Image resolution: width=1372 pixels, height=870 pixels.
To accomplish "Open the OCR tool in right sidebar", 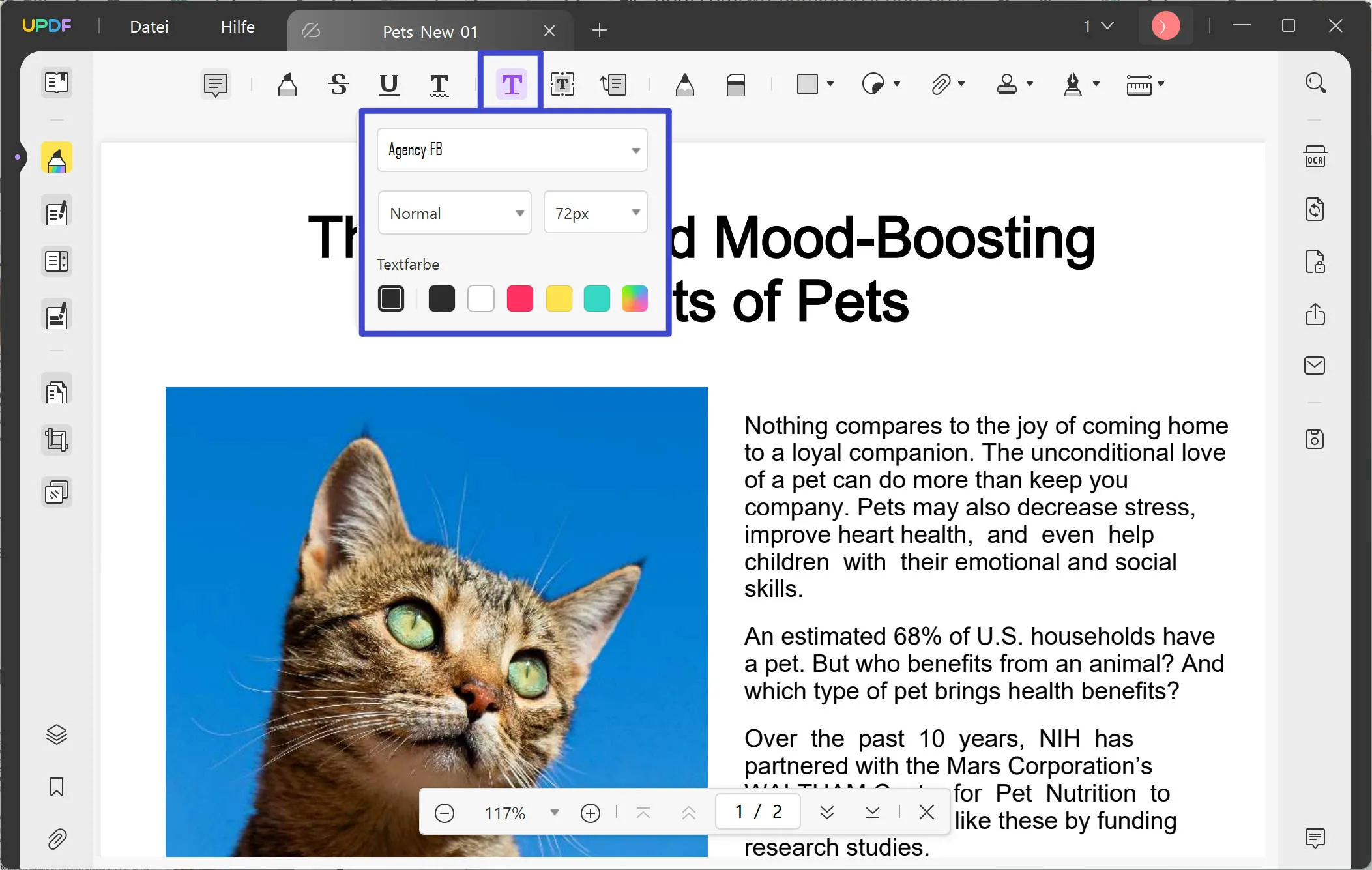I will (1315, 157).
